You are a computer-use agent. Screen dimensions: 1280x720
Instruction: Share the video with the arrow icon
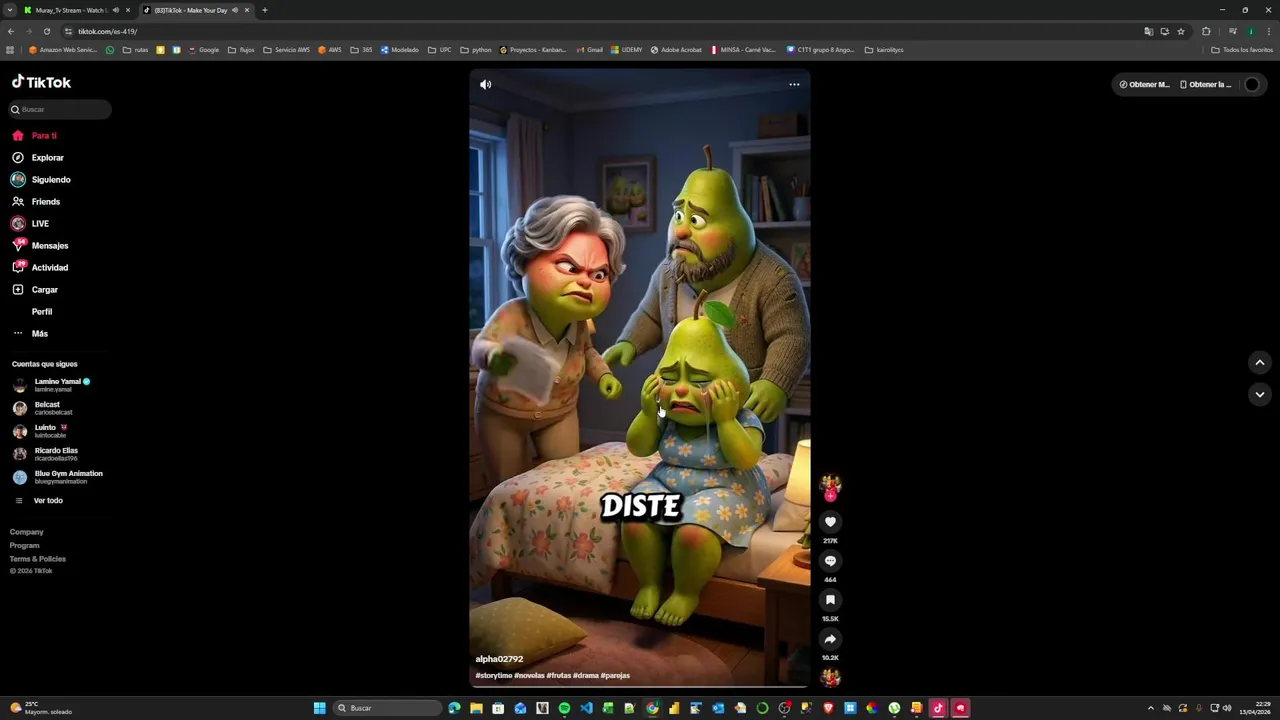click(x=830, y=639)
